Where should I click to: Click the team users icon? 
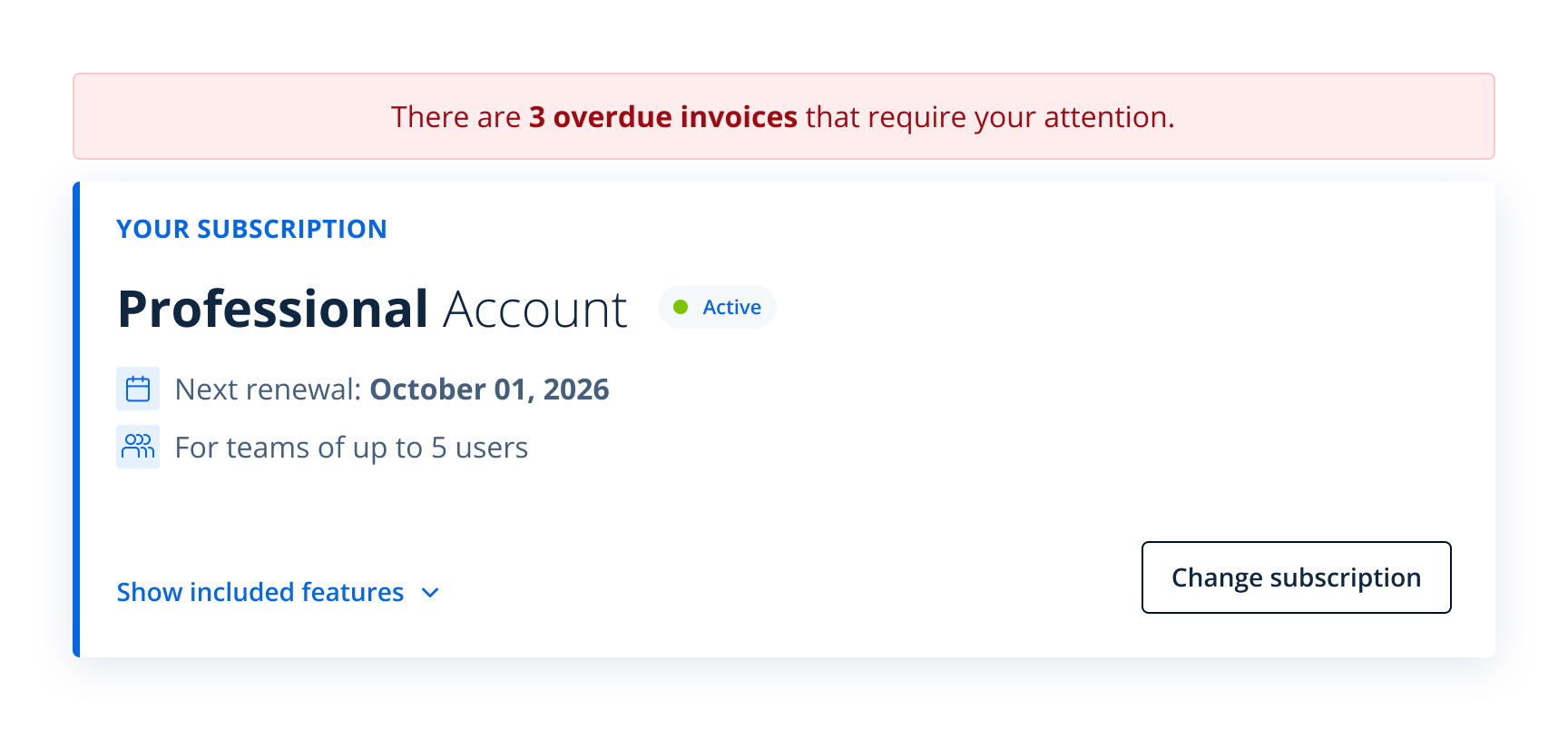point(138,447)
